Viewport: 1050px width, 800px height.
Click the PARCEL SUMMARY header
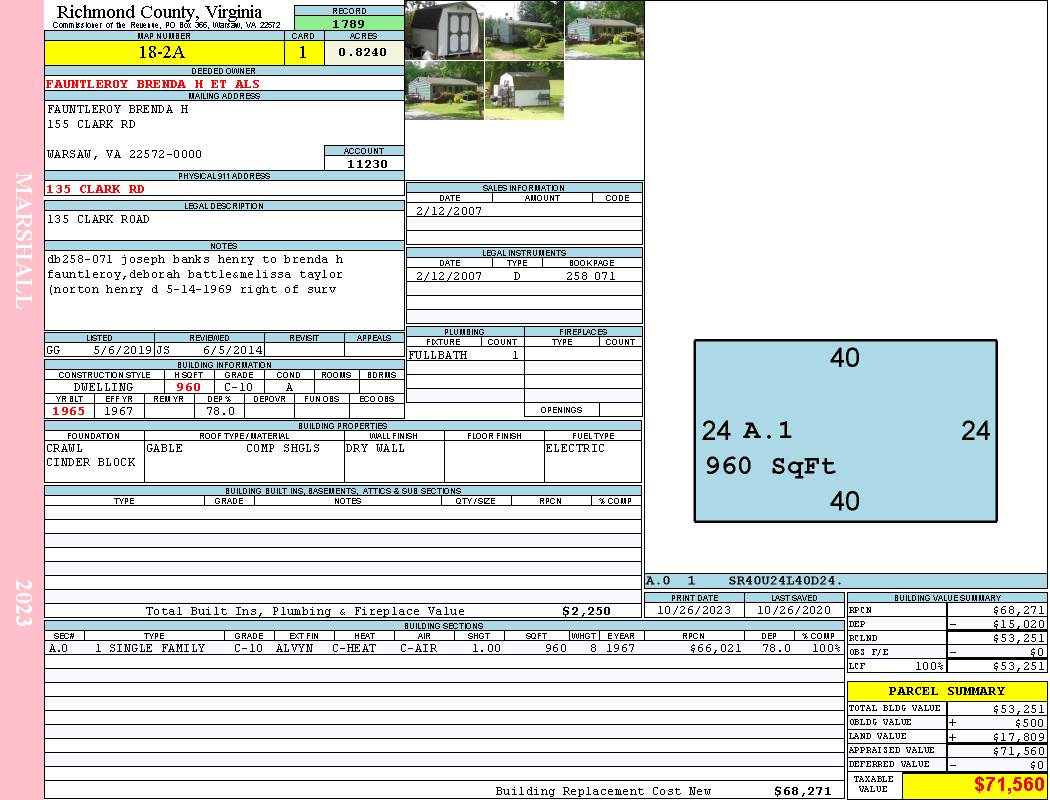[x=946, y=691]
